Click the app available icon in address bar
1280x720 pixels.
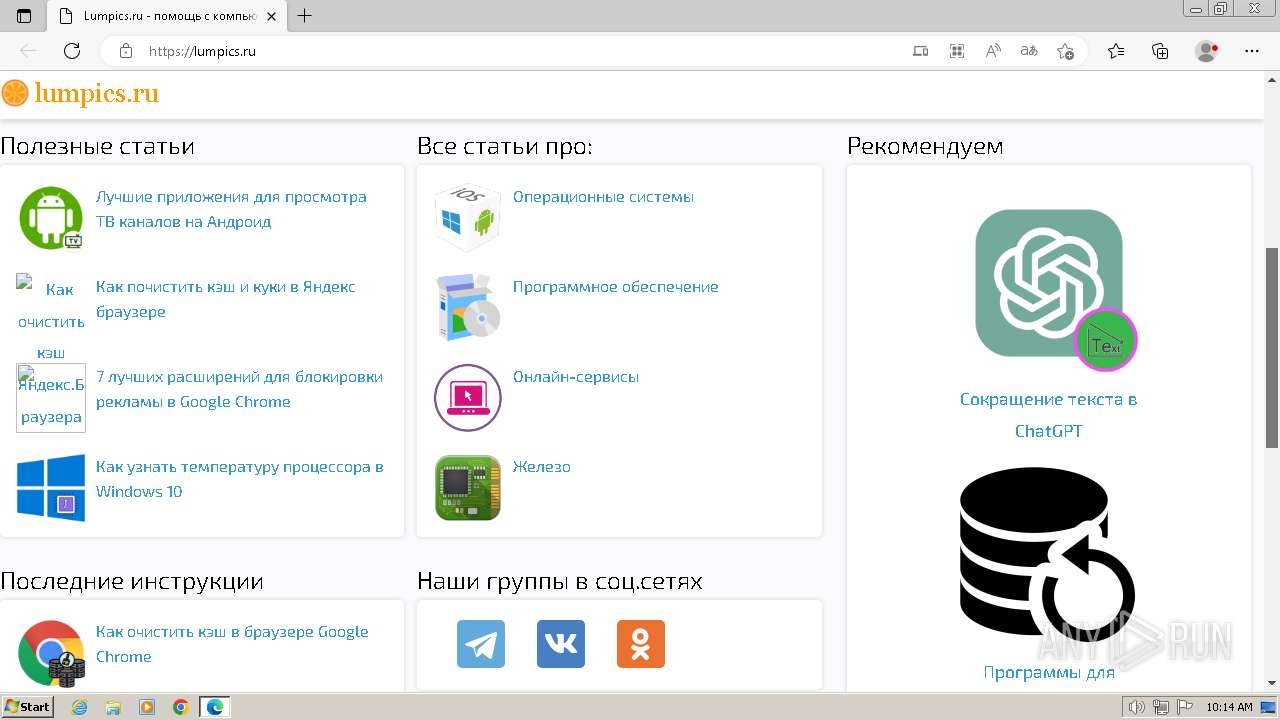tap(921, 51)
